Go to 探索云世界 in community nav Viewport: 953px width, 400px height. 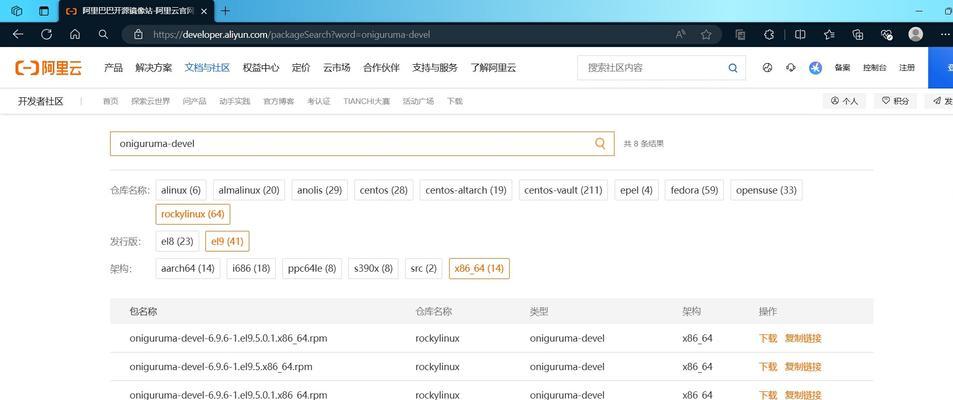point(151,102)
